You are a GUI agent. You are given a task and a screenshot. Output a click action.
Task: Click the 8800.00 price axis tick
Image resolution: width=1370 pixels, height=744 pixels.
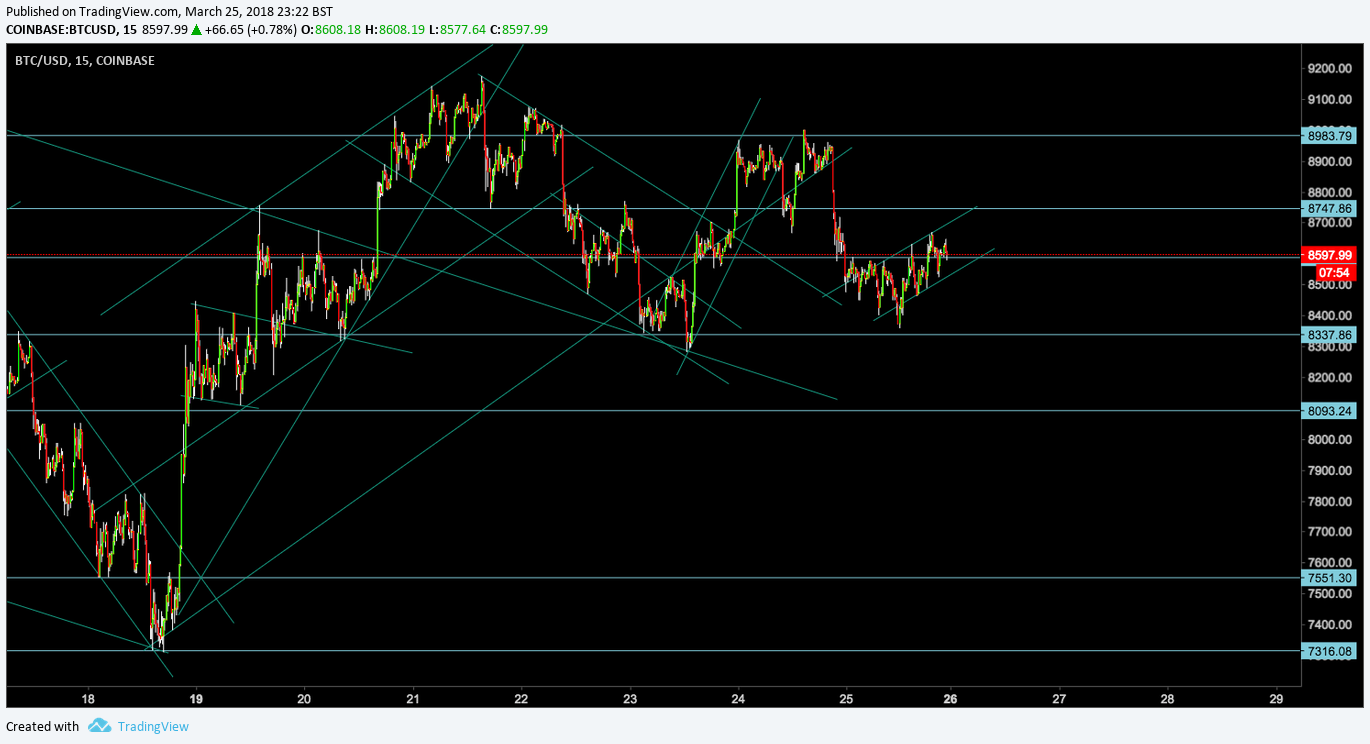1329,193
